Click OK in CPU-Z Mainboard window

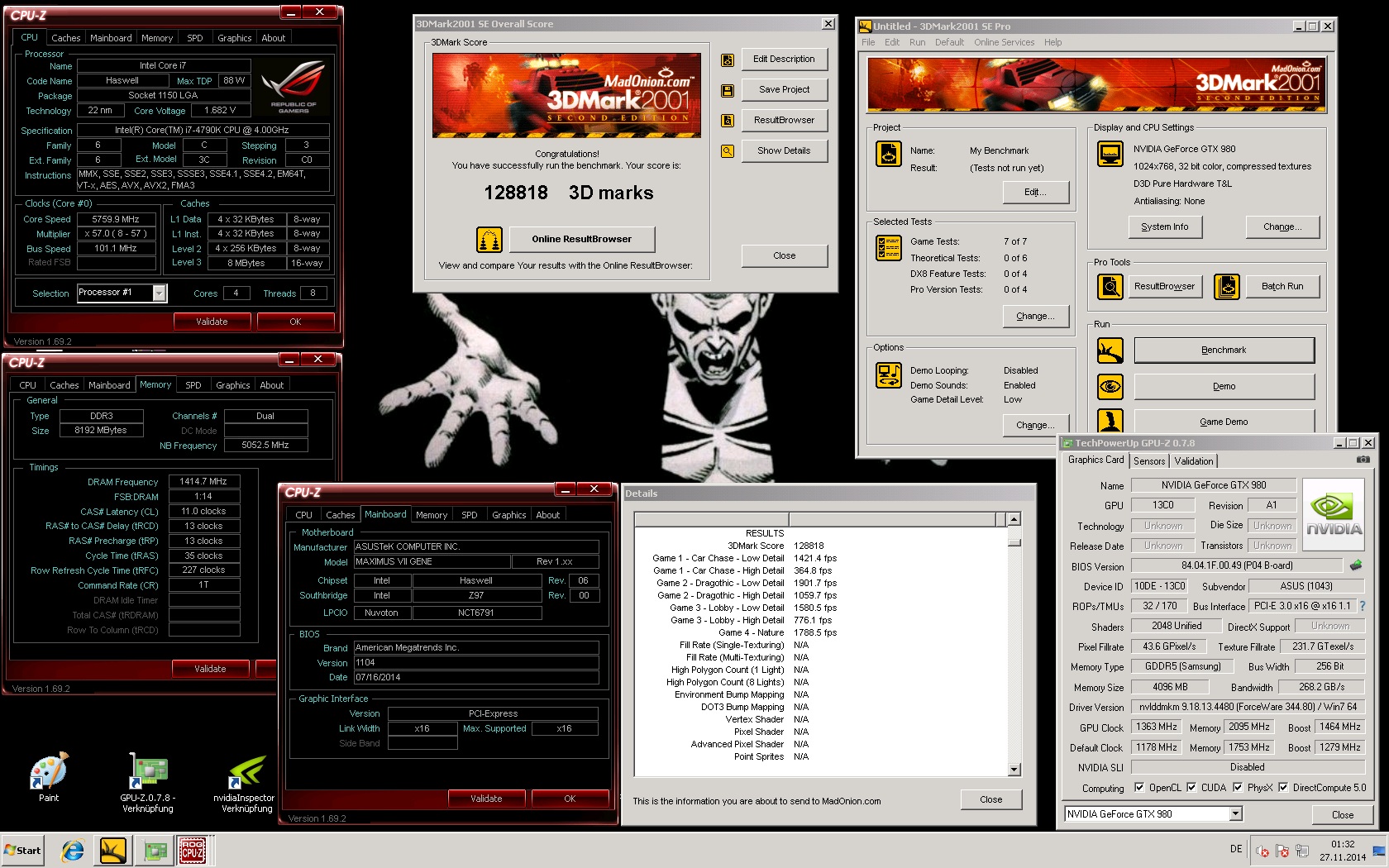570,799
